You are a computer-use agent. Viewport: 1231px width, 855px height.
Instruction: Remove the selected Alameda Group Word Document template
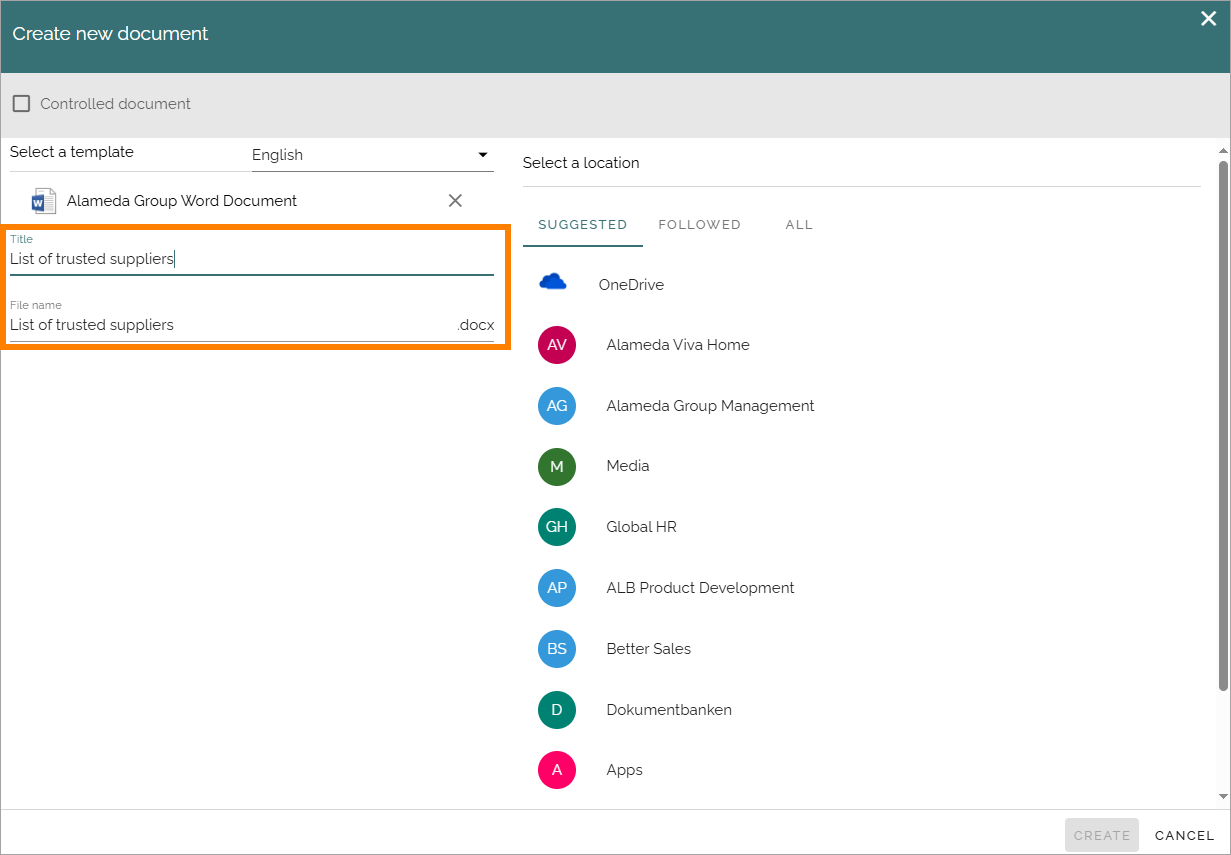click(x=455, y=201)
